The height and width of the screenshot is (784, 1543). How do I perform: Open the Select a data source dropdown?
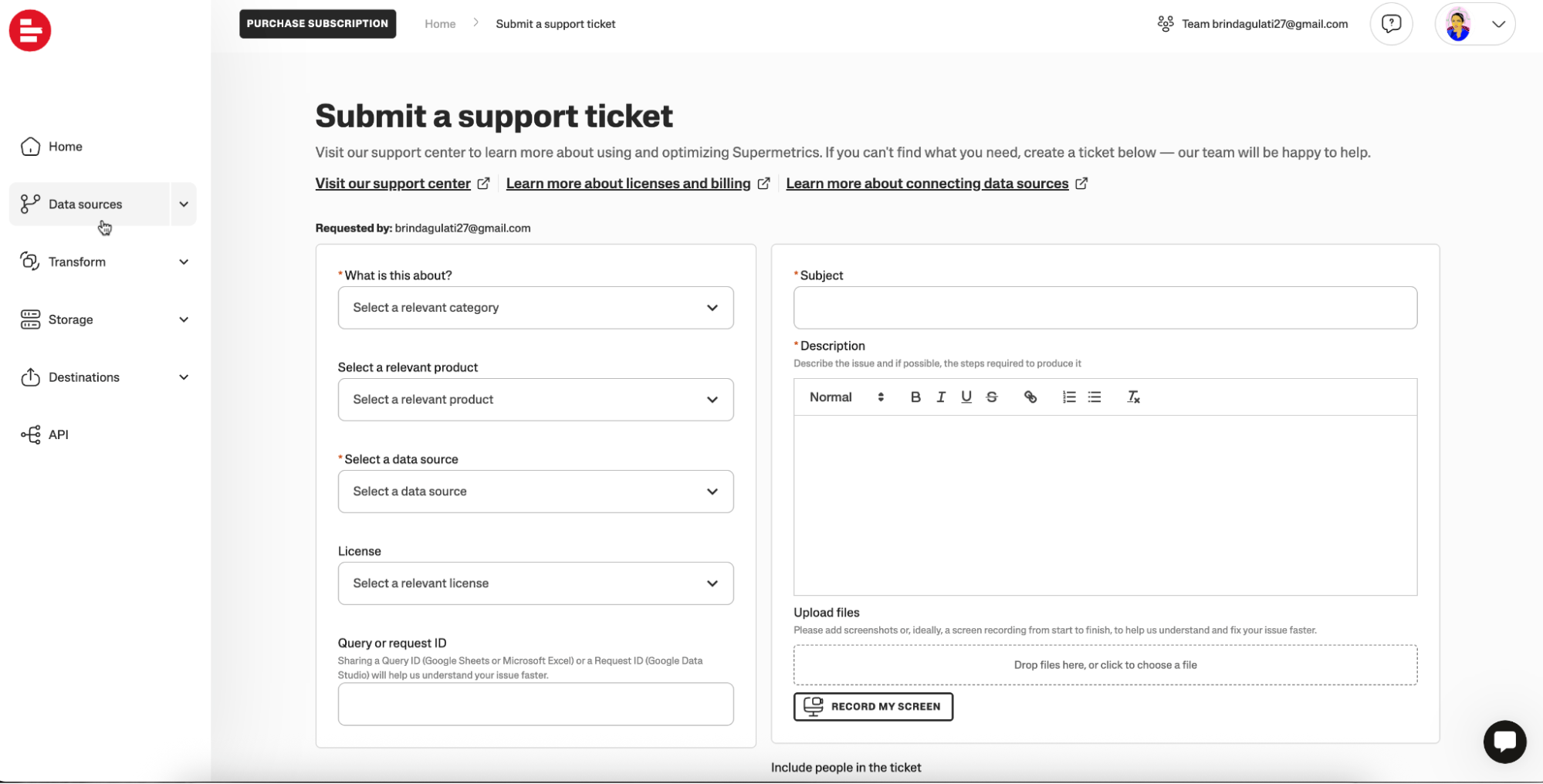pyautogui.click(x=536, y=492)
